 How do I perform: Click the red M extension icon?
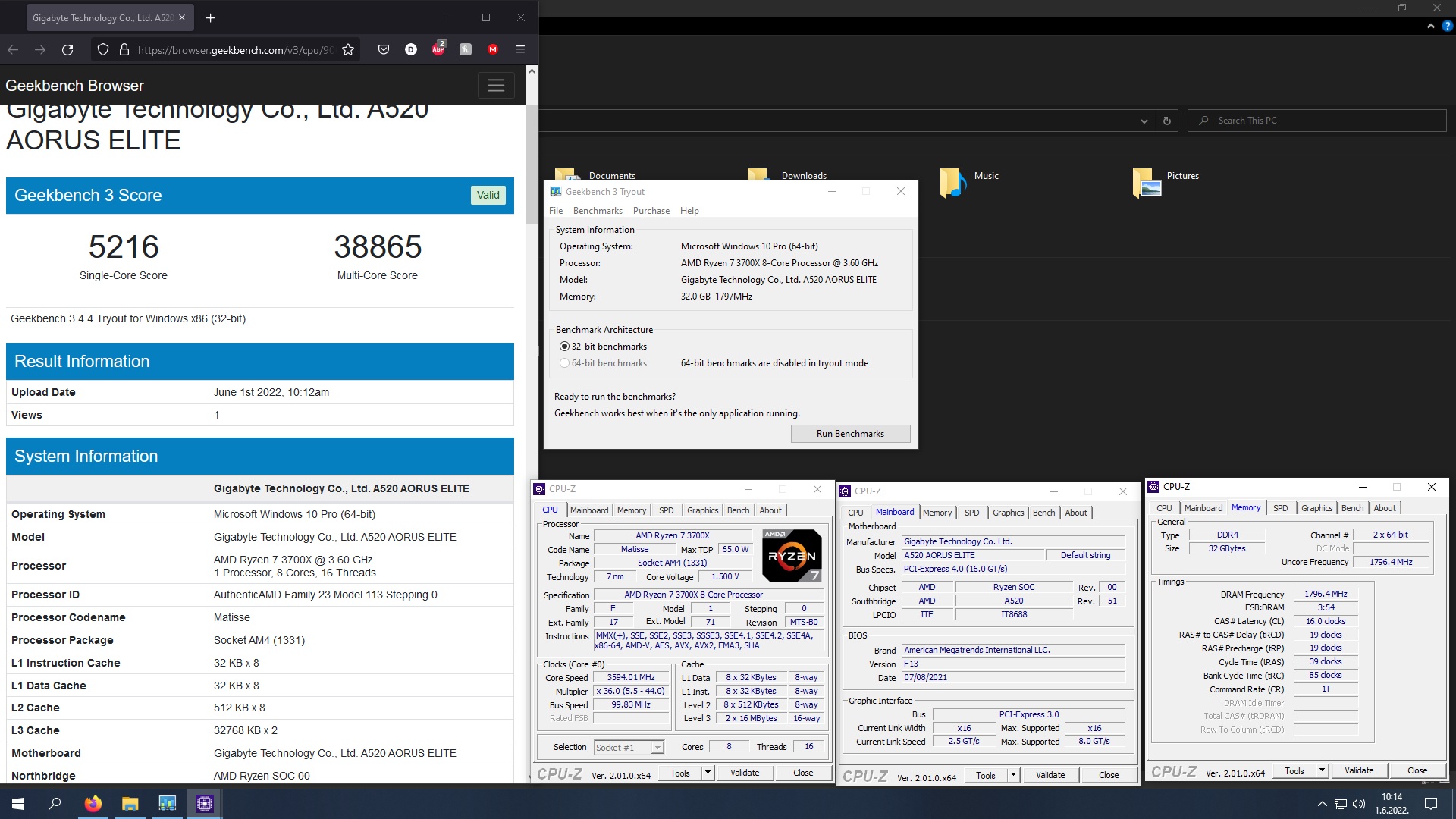[493, 50]
